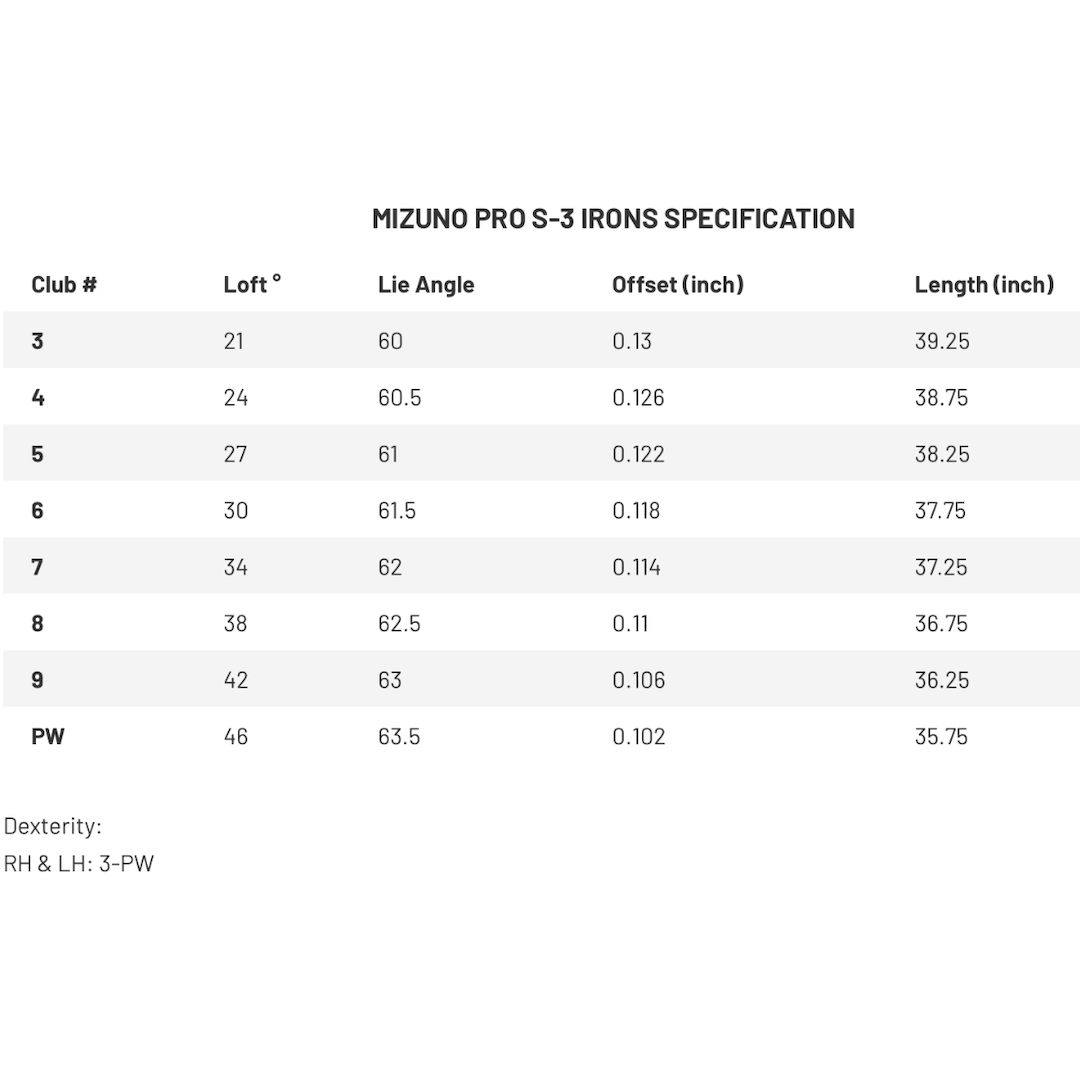The height and width of the screenshot is (1080, 1080).
Task: Select the Offset (inch) column header
Action: click(x=678, y=285)
